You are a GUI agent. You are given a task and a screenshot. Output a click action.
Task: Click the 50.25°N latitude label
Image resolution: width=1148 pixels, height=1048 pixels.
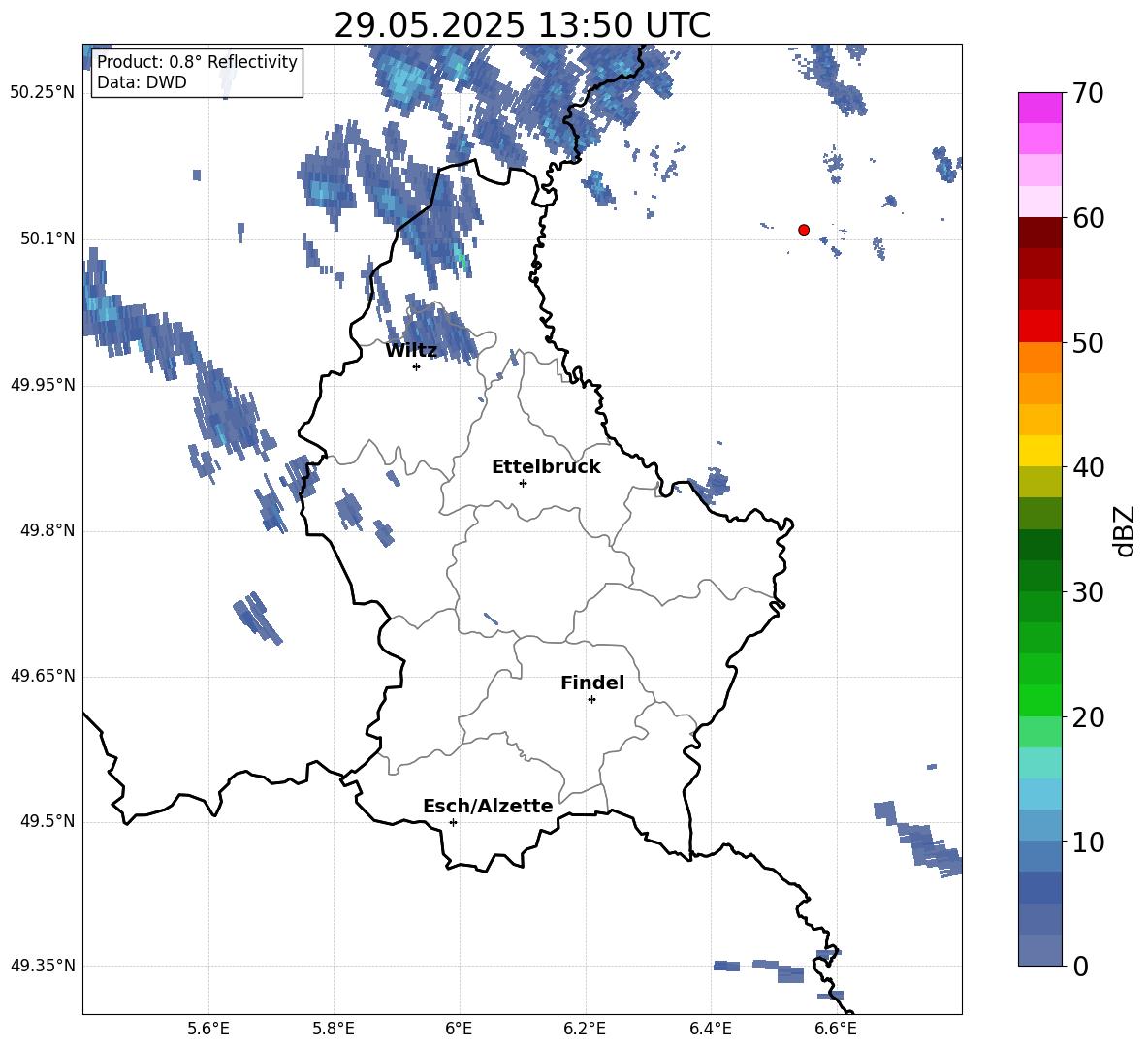43,93
